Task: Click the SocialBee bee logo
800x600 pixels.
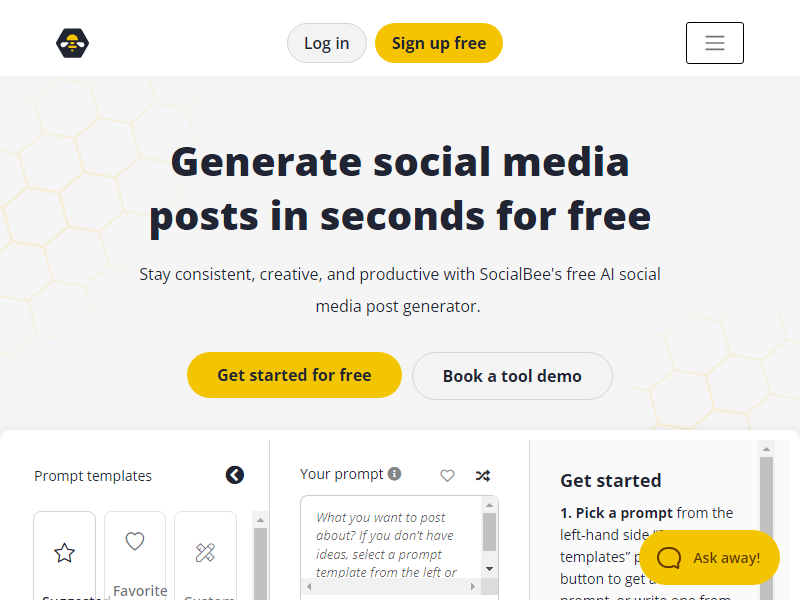Action: (73, 43)
